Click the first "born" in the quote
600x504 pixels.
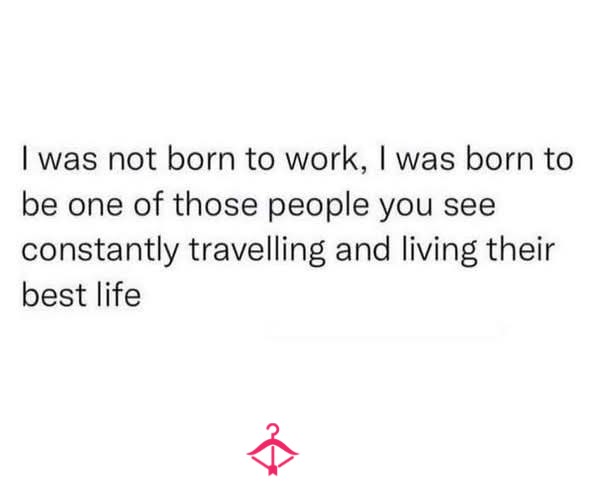(x=201, y=159)
